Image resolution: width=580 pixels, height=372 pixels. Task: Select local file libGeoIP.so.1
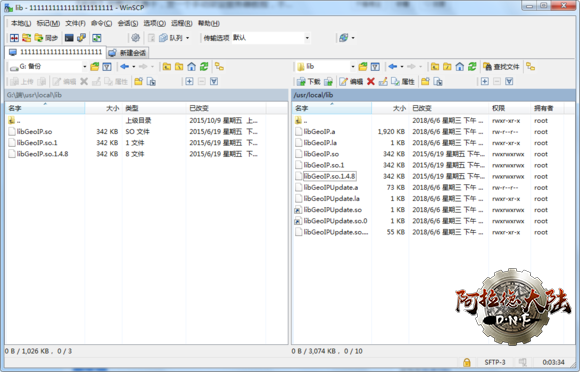[37, 143]
